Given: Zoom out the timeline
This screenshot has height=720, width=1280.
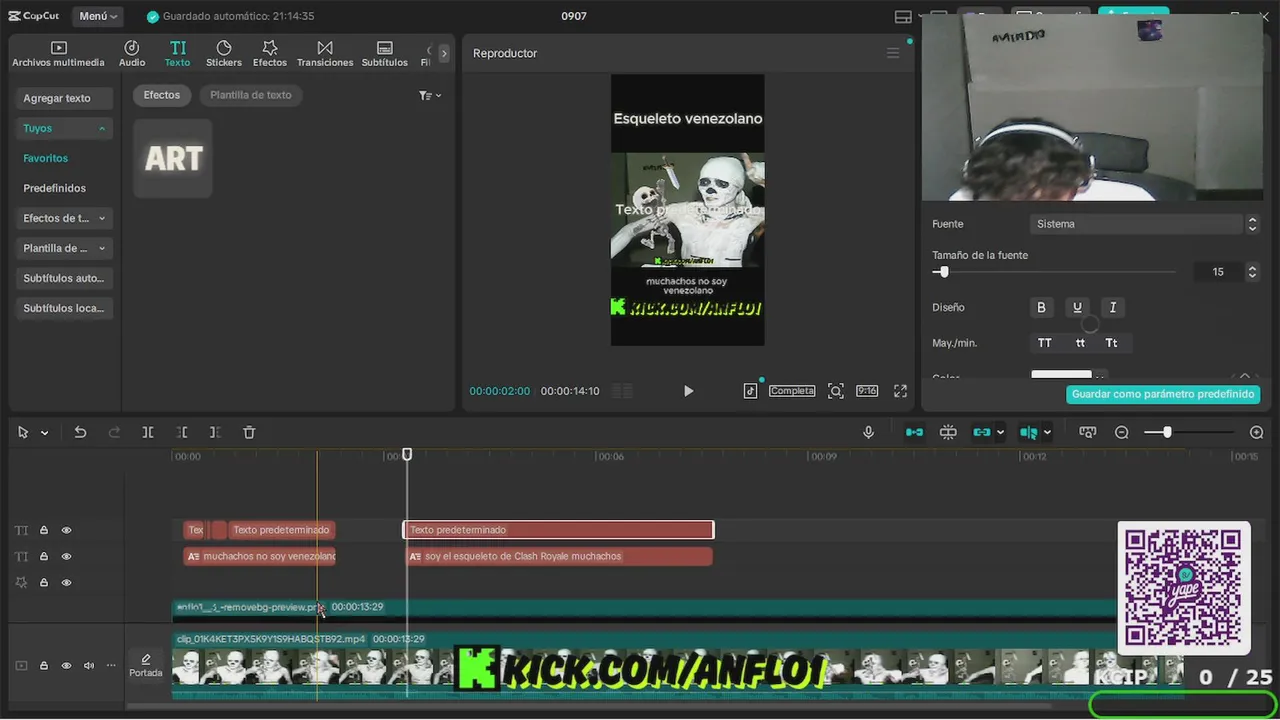Looking at the screenshot, I should (1122, 432).
